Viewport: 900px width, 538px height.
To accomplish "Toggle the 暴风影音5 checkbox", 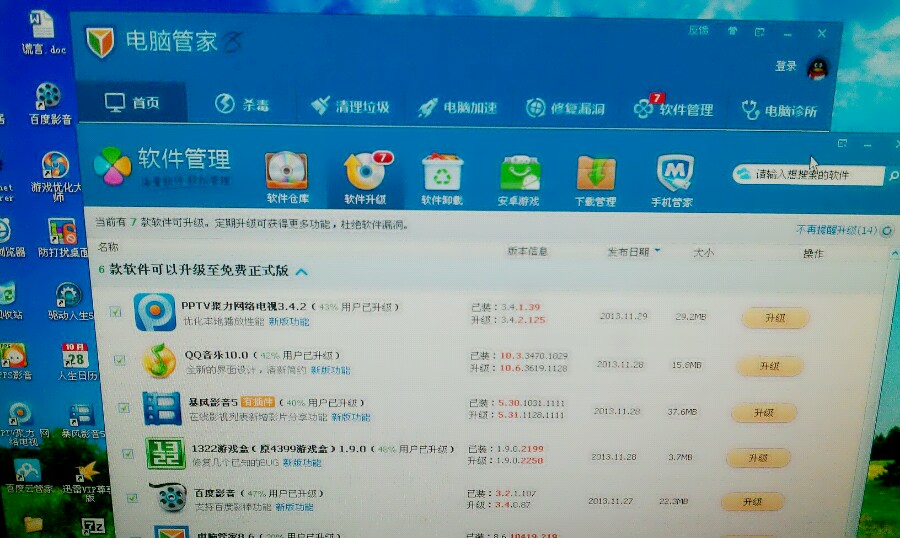I will [124, 408].
